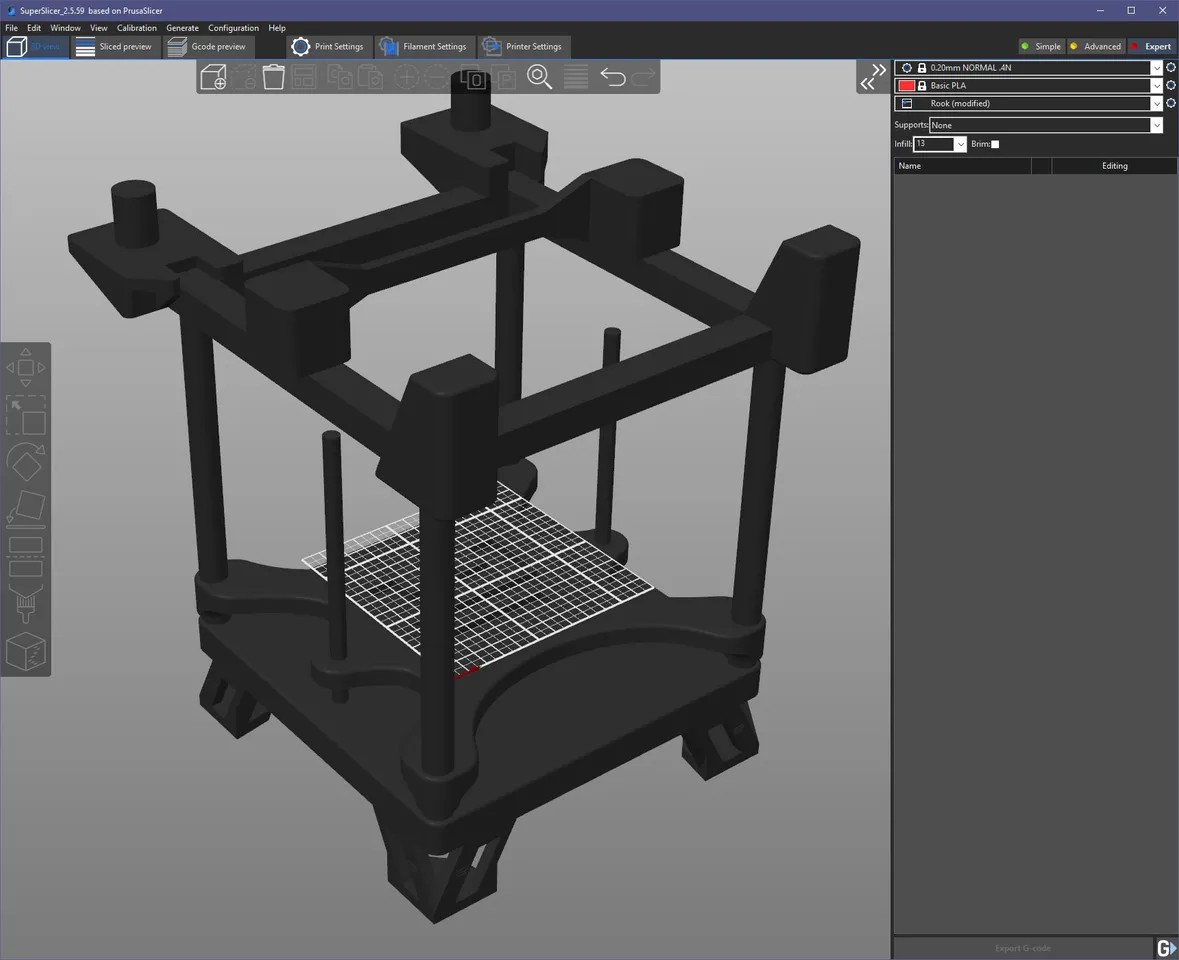Image resolution: width=1179 pixels, height=960 pixels.
Task: Click the Redo arrow icon
Action: tap(643, 77)
